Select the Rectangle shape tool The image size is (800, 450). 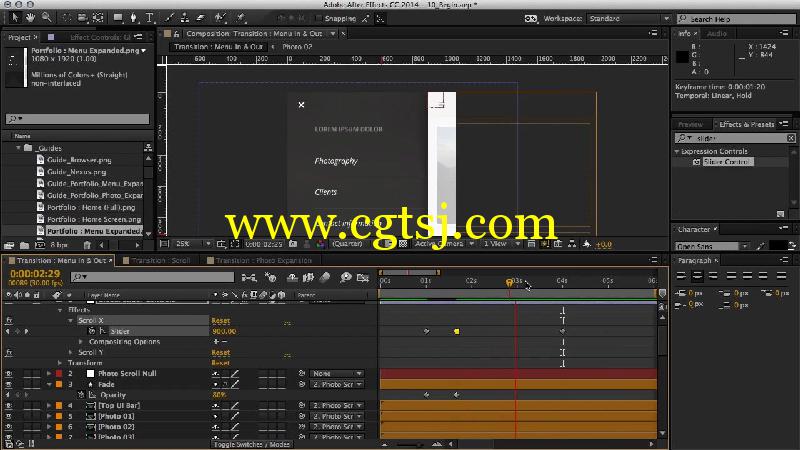pos(118,18)
